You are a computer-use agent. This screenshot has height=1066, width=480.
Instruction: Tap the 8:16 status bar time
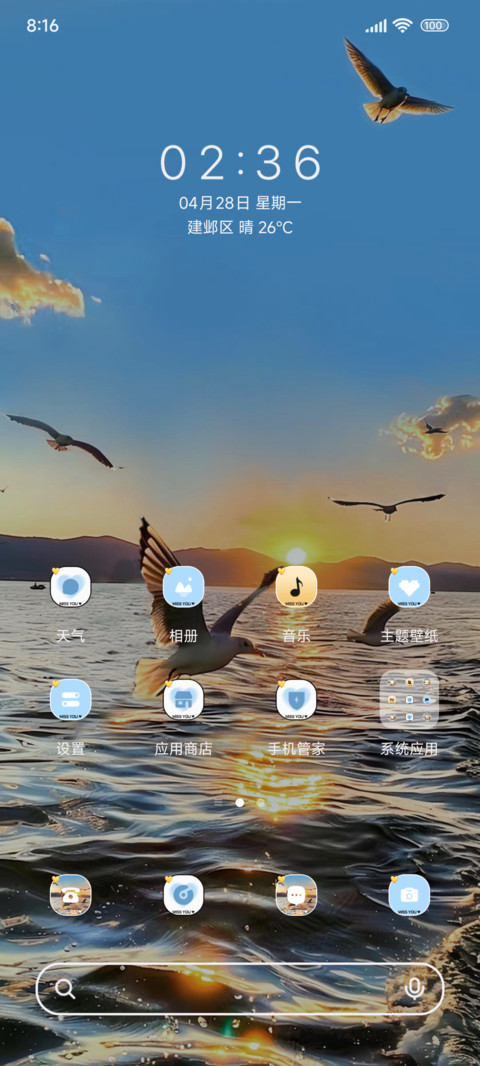[42, 26]
